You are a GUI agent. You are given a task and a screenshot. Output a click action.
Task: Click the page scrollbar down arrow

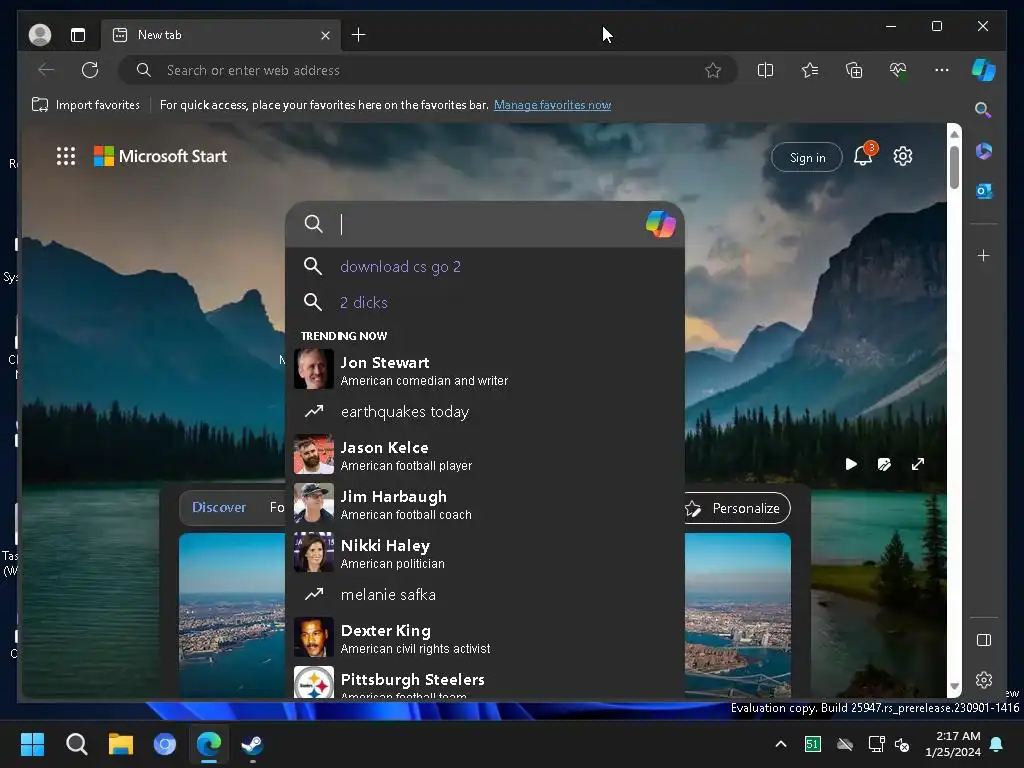coord(954,687)
